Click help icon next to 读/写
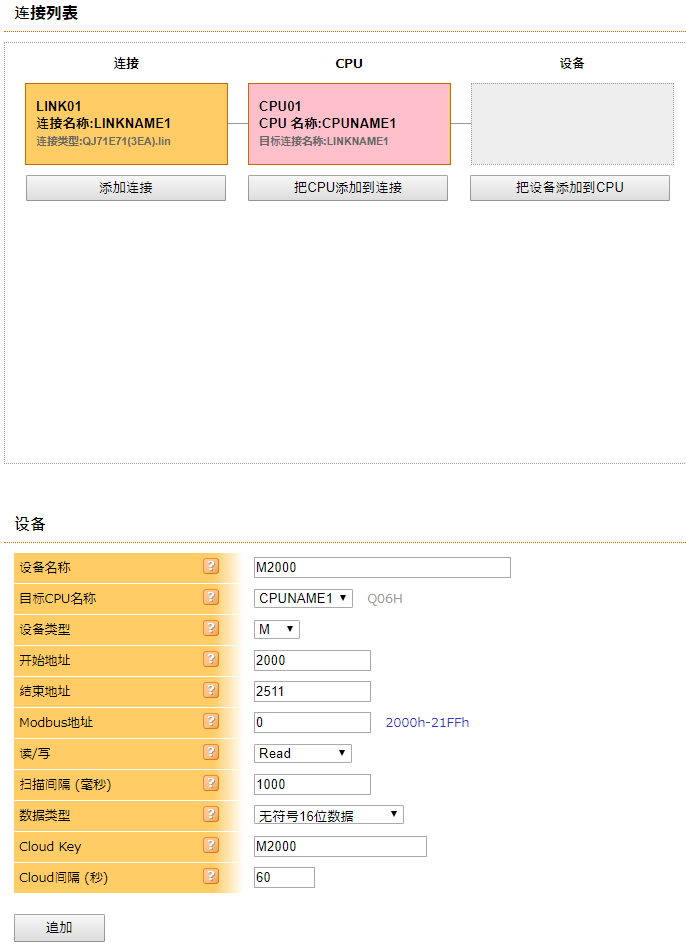686x950 pixels. click(211, 753)
